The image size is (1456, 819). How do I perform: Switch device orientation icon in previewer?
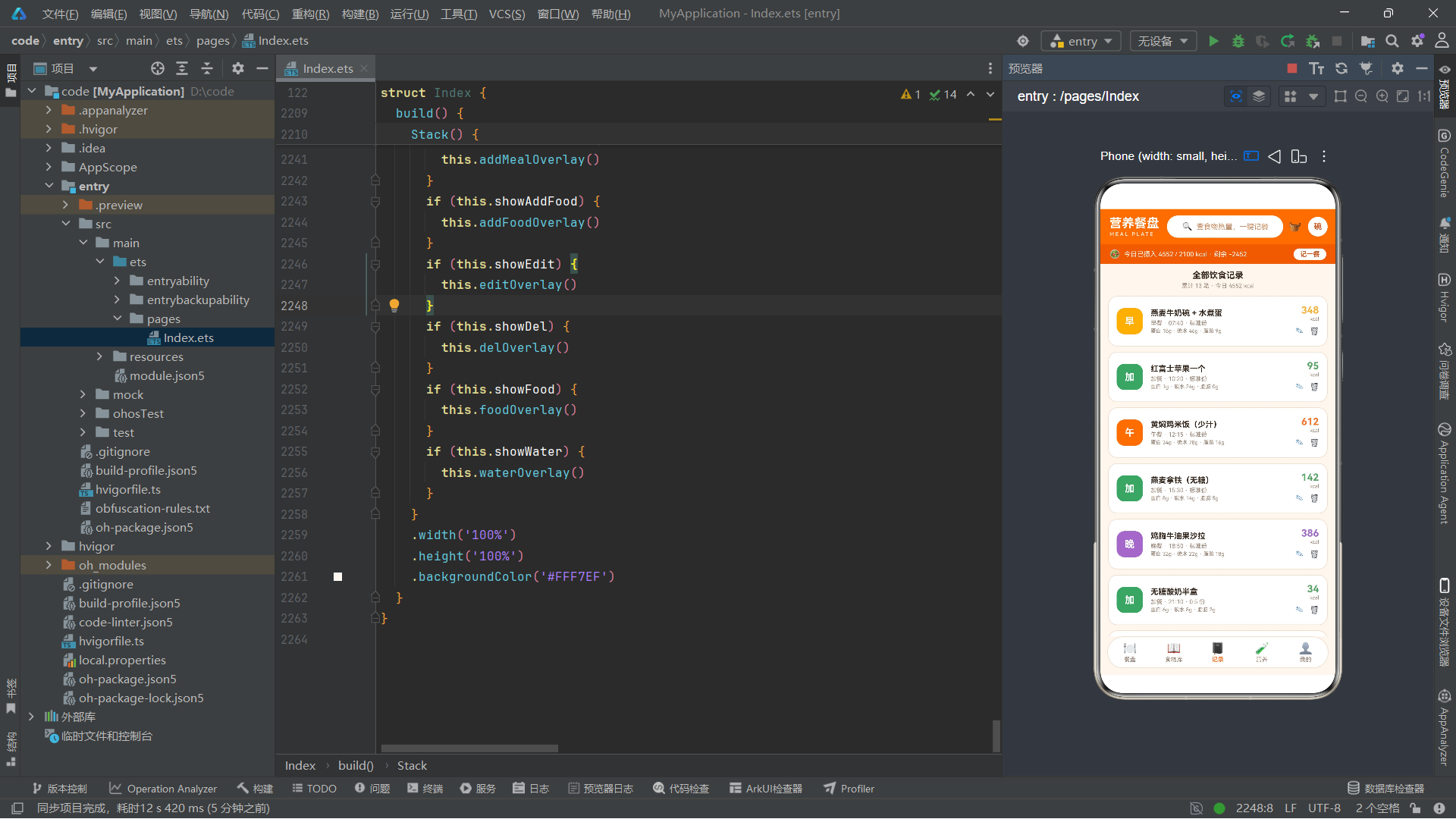[x=1298, y=156]
